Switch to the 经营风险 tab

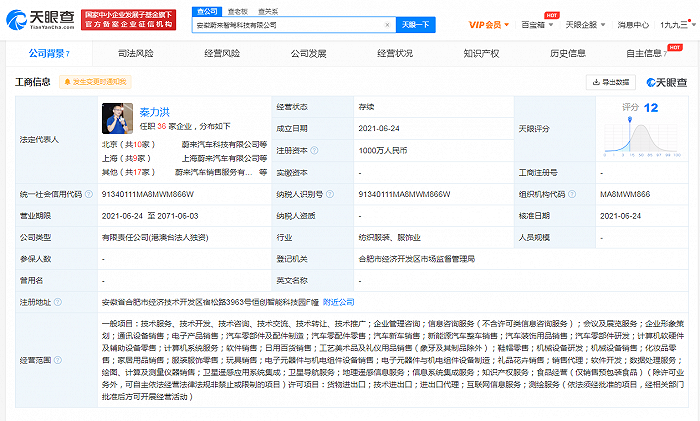click(222, 54)
